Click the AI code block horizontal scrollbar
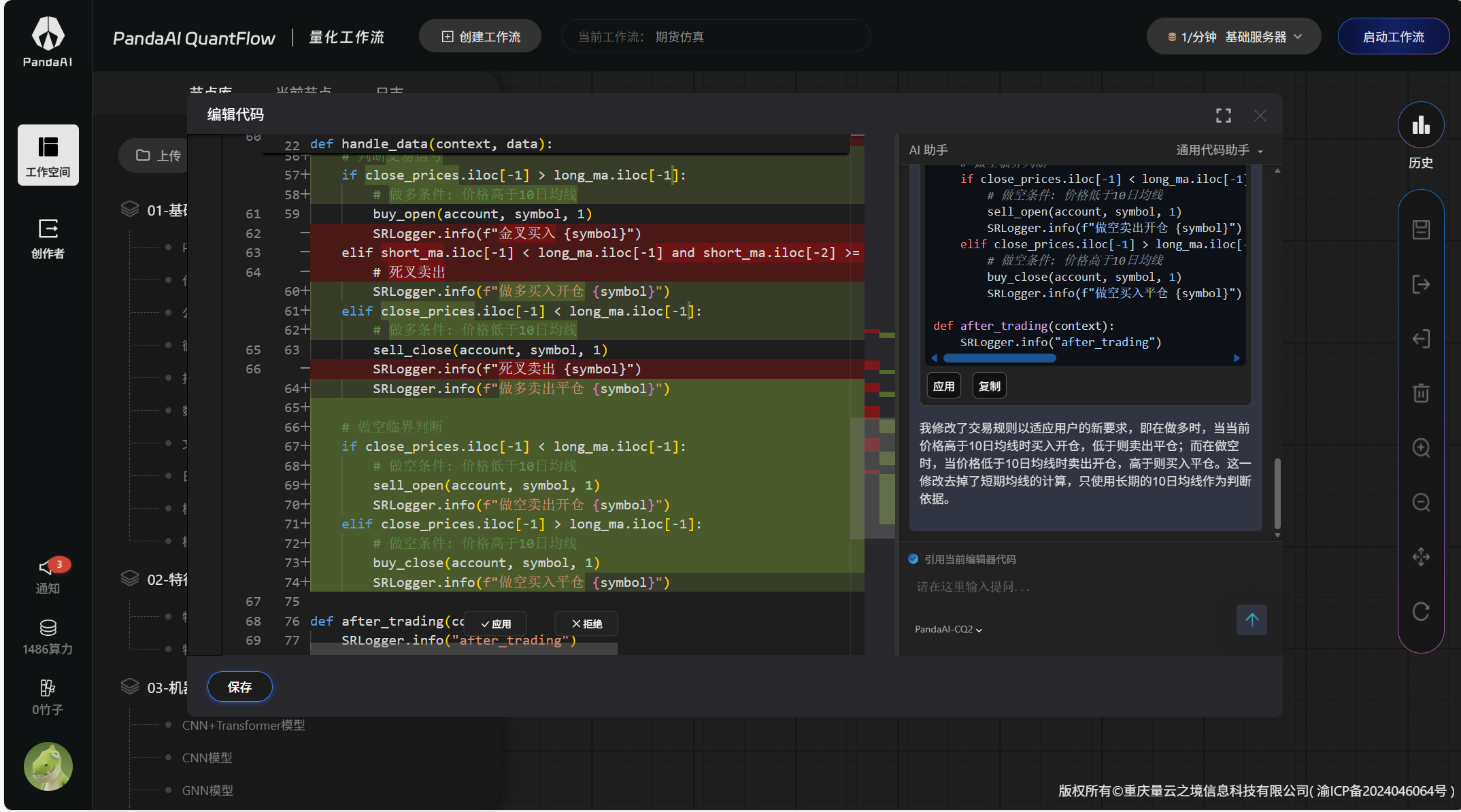The image size is (1461, 812). pos(1000,358)
